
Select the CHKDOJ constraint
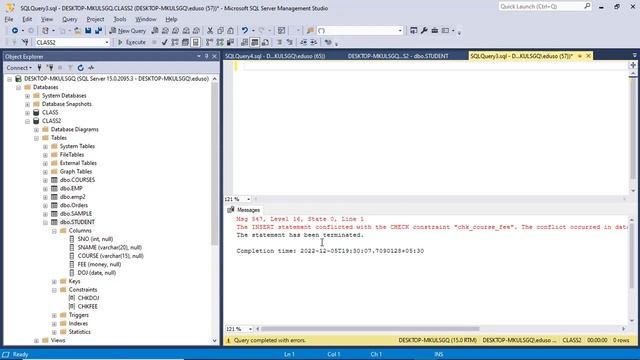[88, 298]
